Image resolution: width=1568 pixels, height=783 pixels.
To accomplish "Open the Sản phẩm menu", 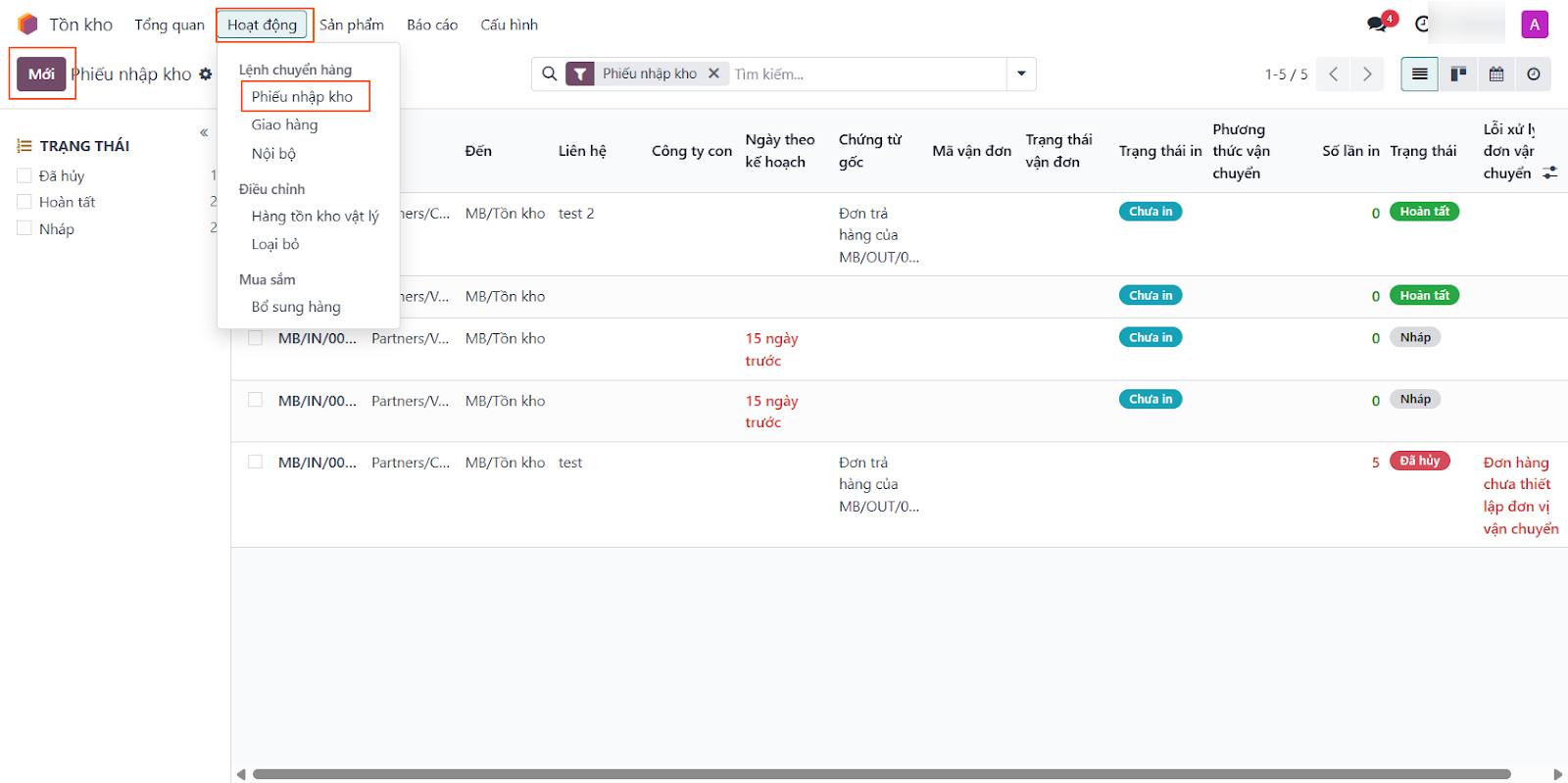I will click(x=351, y=24).
